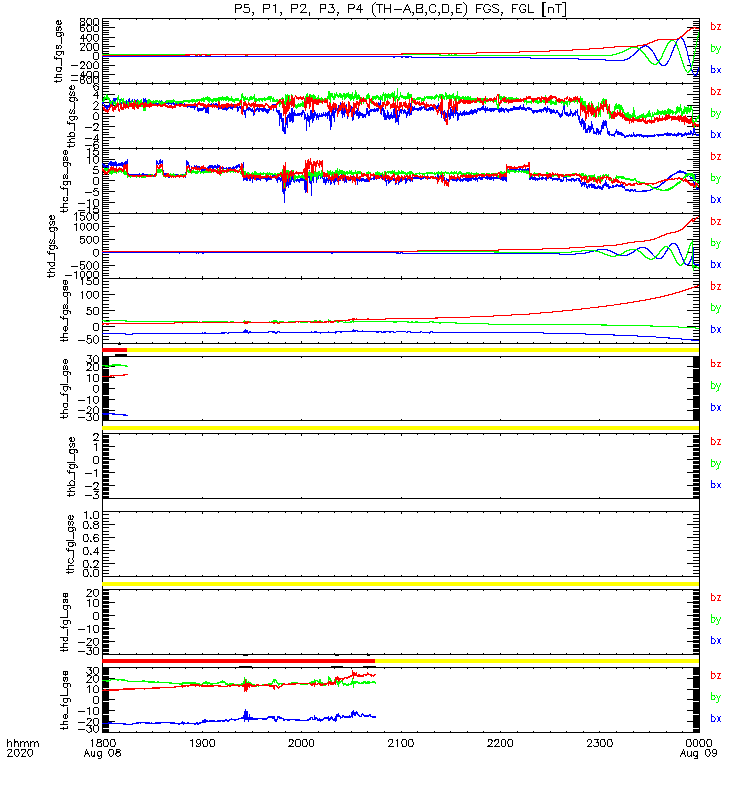The height and width of the screenshot is (800, 750).
Task: Click the 2000 time tick label
Action: pos(302,743)
